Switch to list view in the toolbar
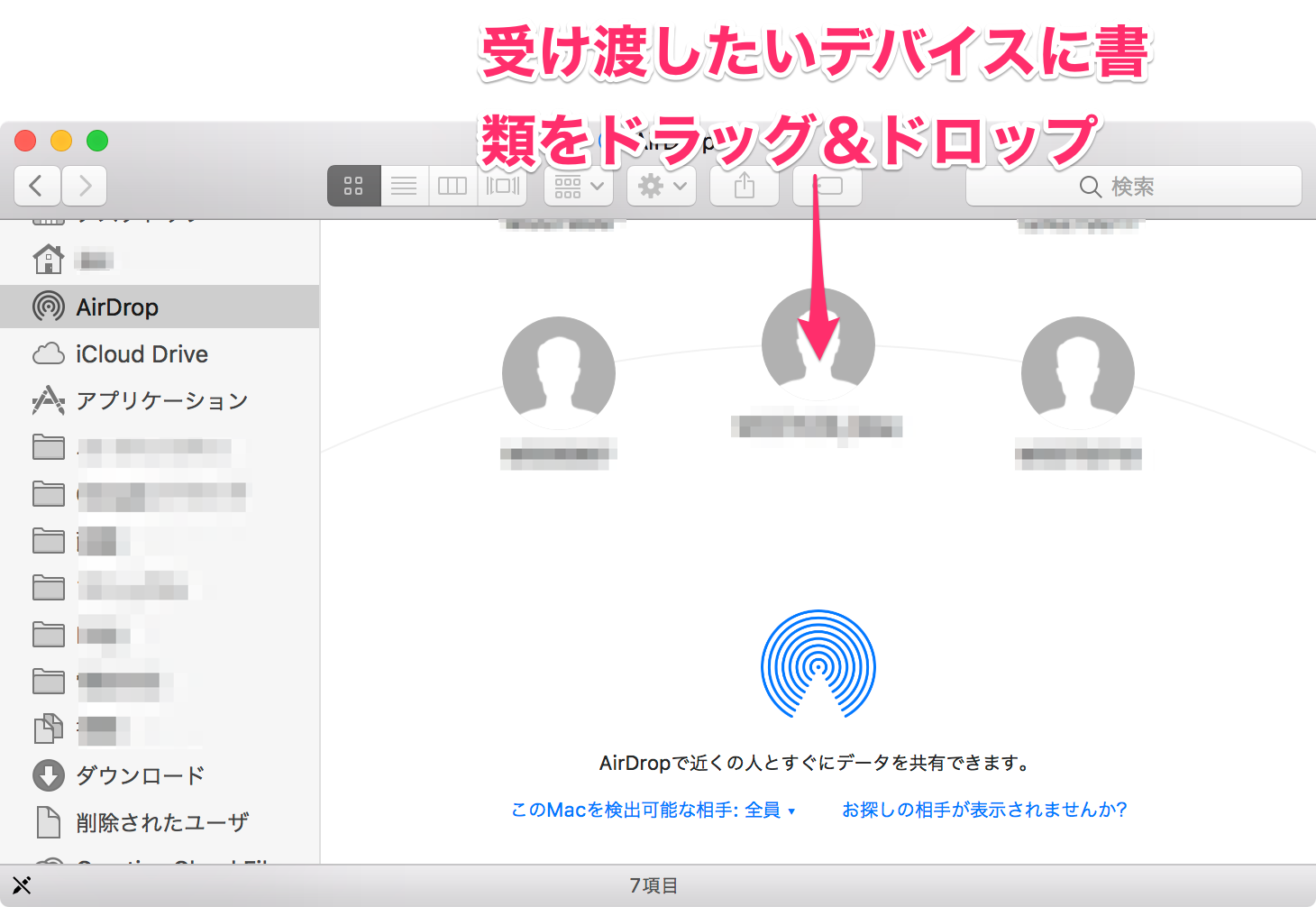Image resolution: width=1316 pixels, height=907 pixels. click(x=404, y=187)
